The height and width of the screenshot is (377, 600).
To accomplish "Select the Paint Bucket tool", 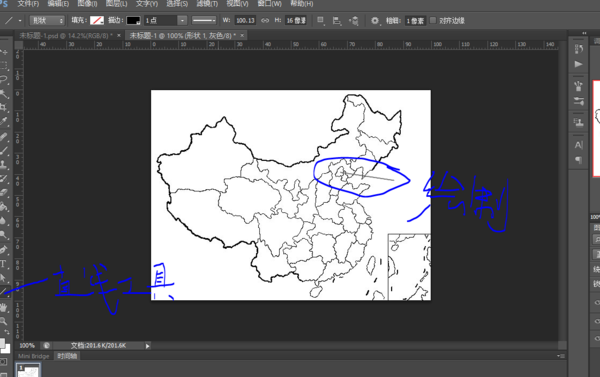I will [x=4, y=207].
